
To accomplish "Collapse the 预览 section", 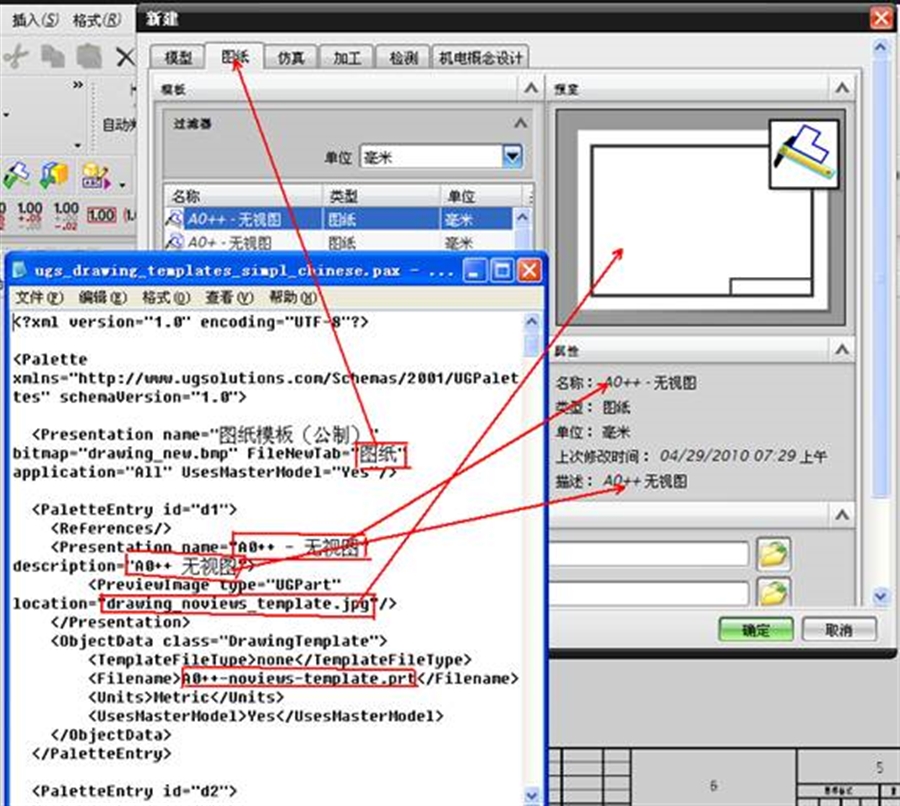I will pos(842,88).
